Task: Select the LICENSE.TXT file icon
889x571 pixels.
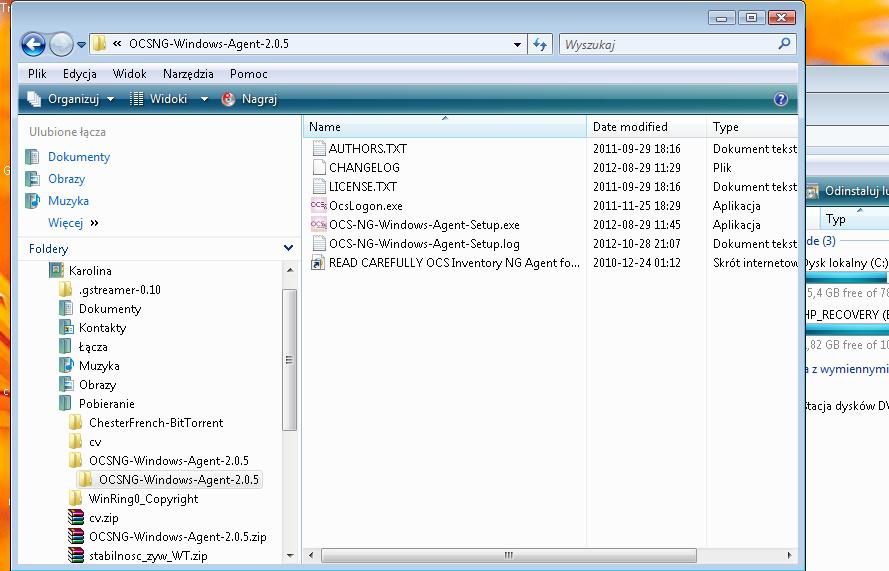Action: coord(319,187)
